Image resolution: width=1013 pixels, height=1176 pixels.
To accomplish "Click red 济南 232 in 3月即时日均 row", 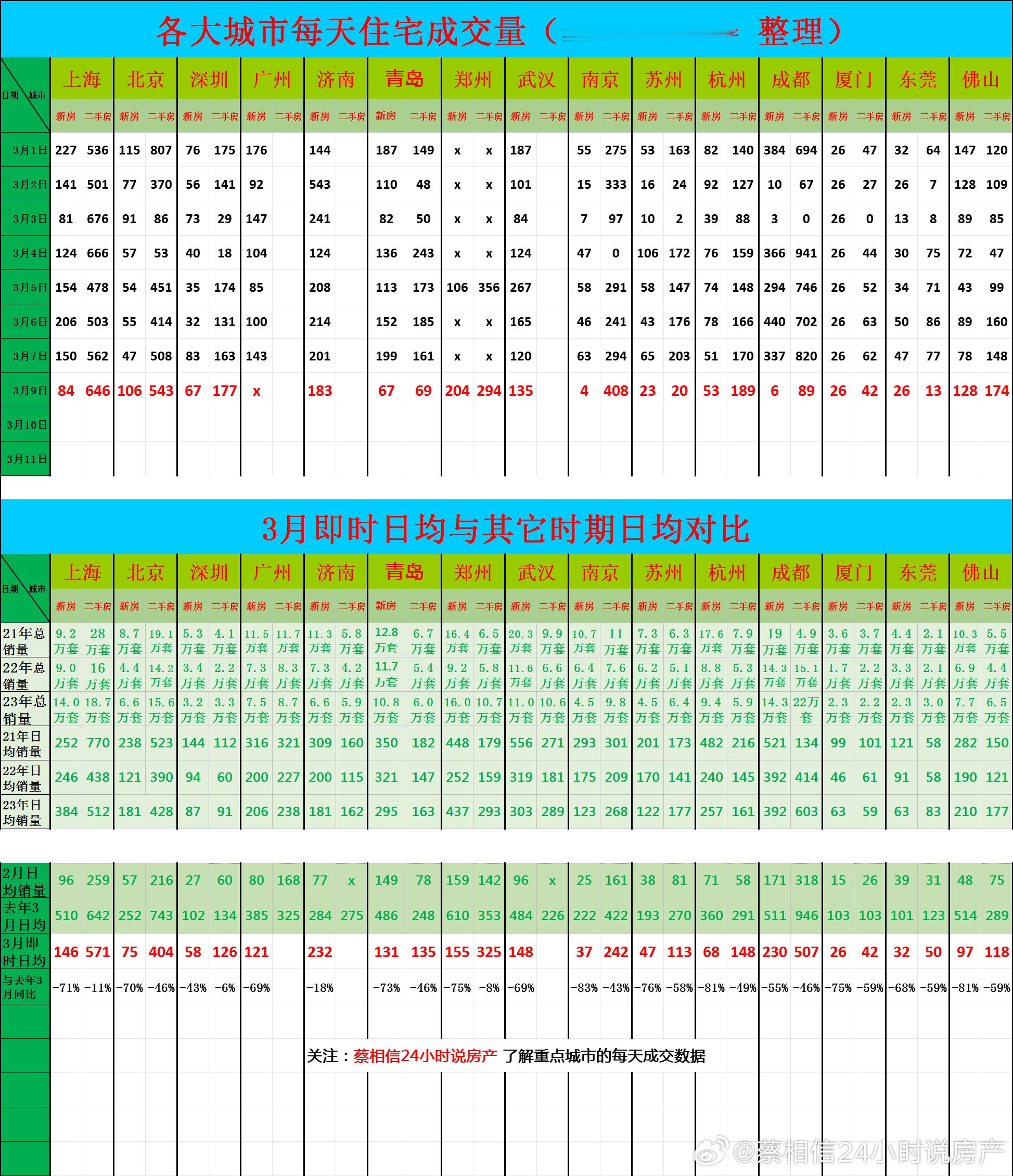I will tap(319, 952).
